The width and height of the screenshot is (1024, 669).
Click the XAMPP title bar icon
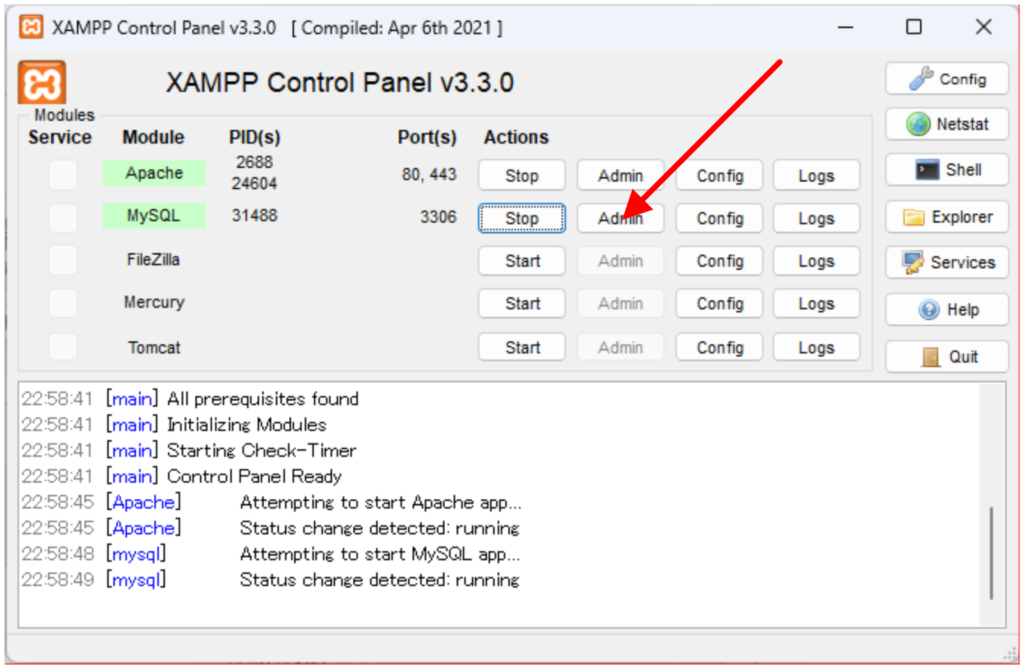pyautogui.click(x=31, y=27)
